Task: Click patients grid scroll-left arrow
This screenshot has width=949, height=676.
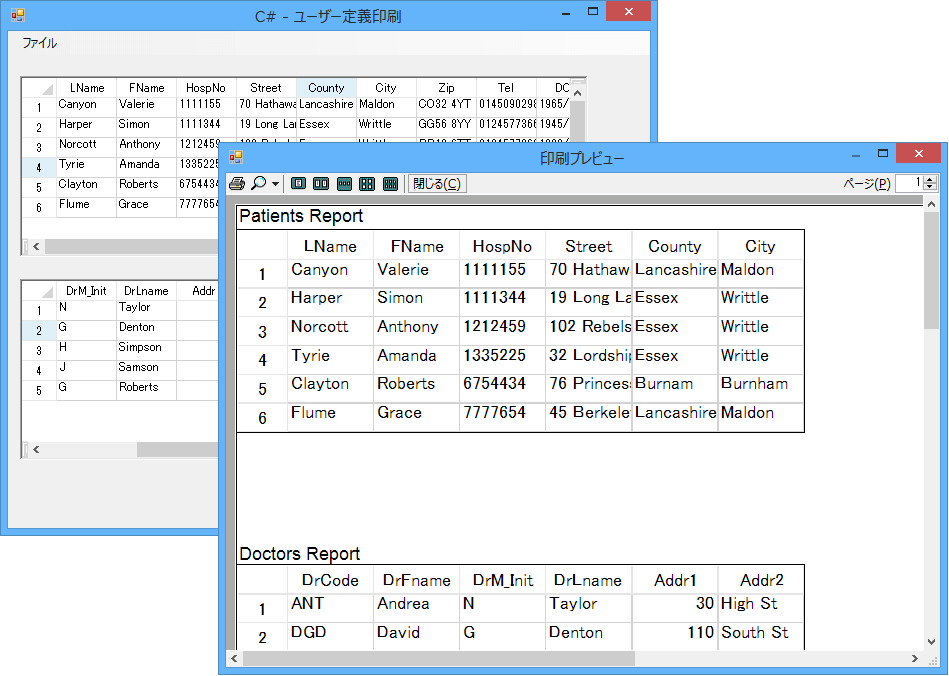Action: pyautogui.click(x=36, y=246)
